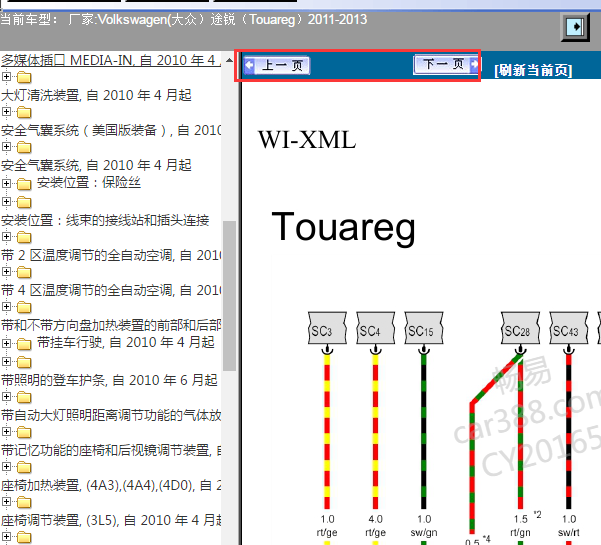Viewport: 601px width, 545px height.
Task: Click the 刷新当前页 refresh link
Action: [x=533, y=70]
